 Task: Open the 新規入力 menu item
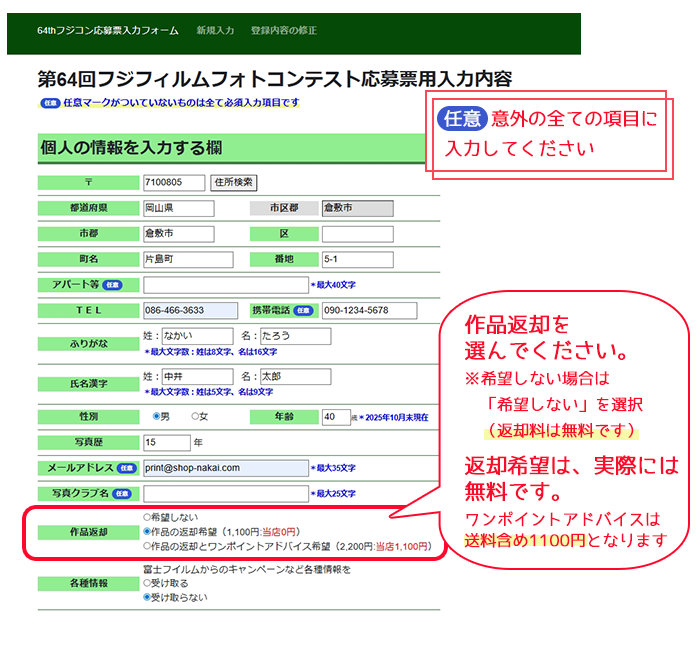pos(215,30)
